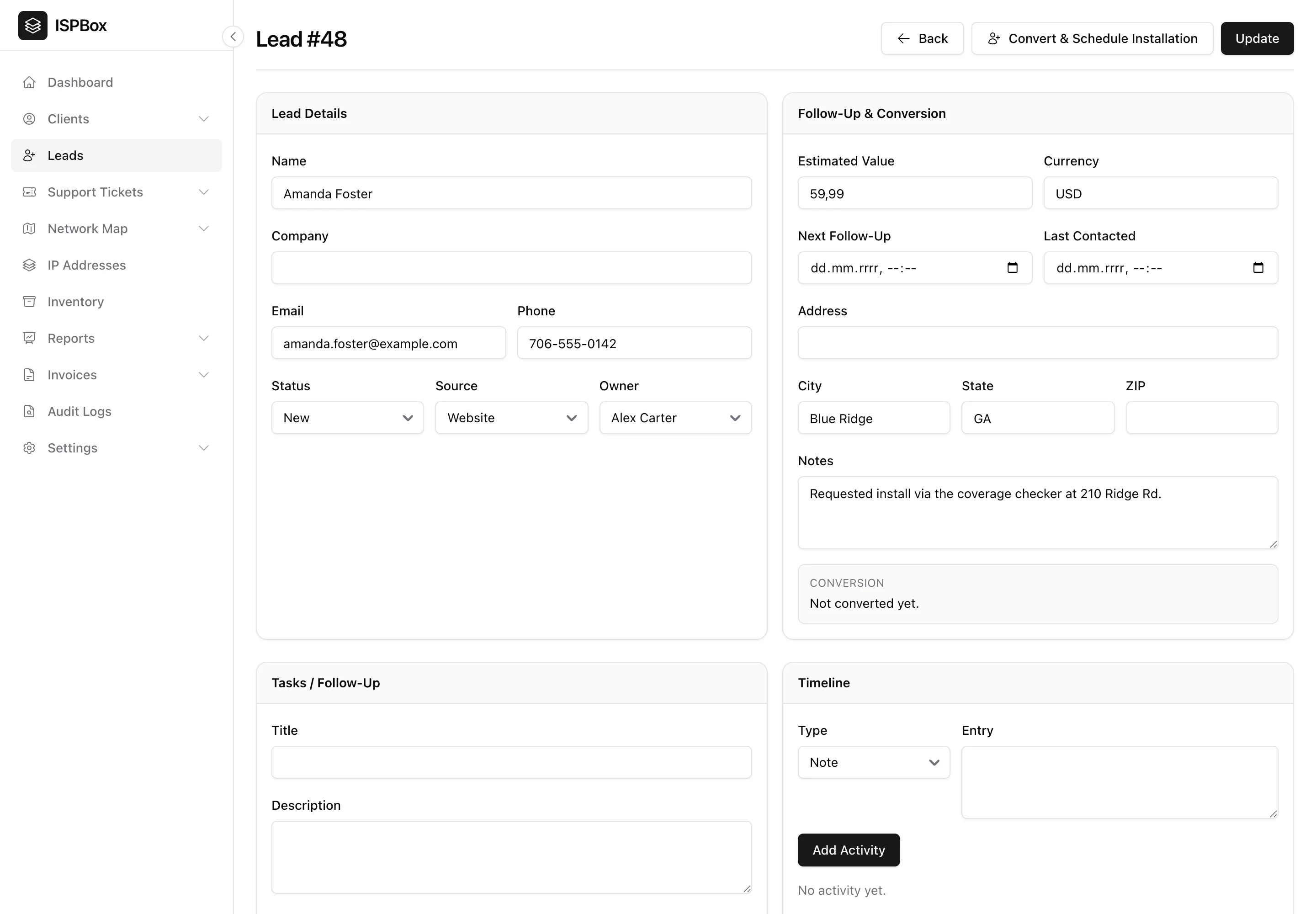Open the Timeline Type dropdown showing Note
The height and width of the screenshot is (914, 1316).
pyautogui.click(x=873, y=762)
